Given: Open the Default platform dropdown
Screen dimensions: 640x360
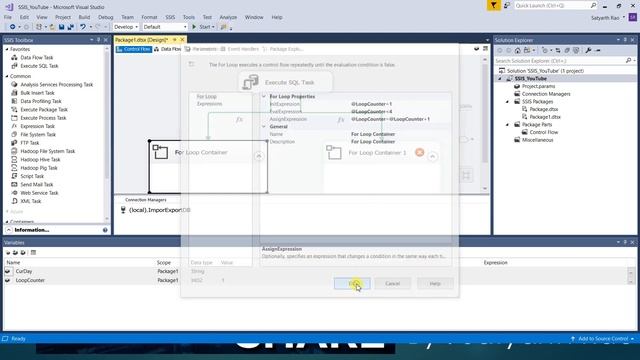Looking at the screenshot, I should [165, 27].
